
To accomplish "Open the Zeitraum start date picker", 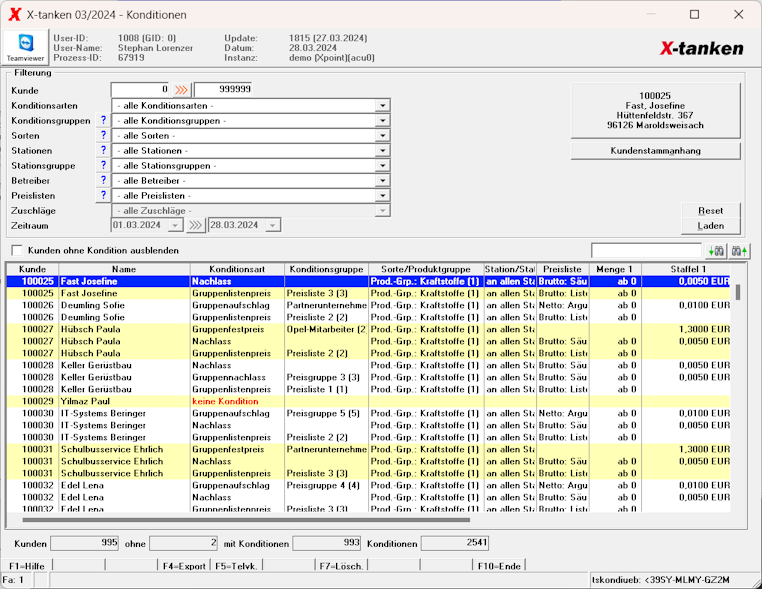I will [x=175, y=225].
